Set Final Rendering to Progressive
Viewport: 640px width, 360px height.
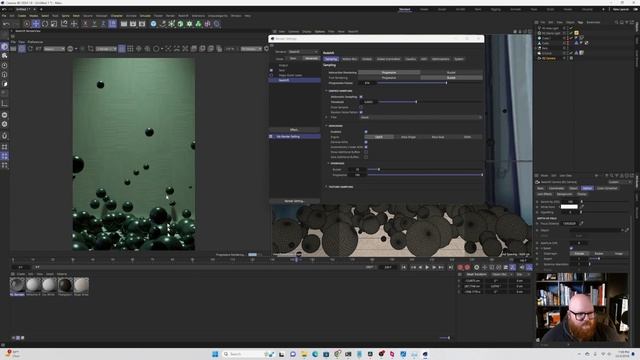click(389, 78)
